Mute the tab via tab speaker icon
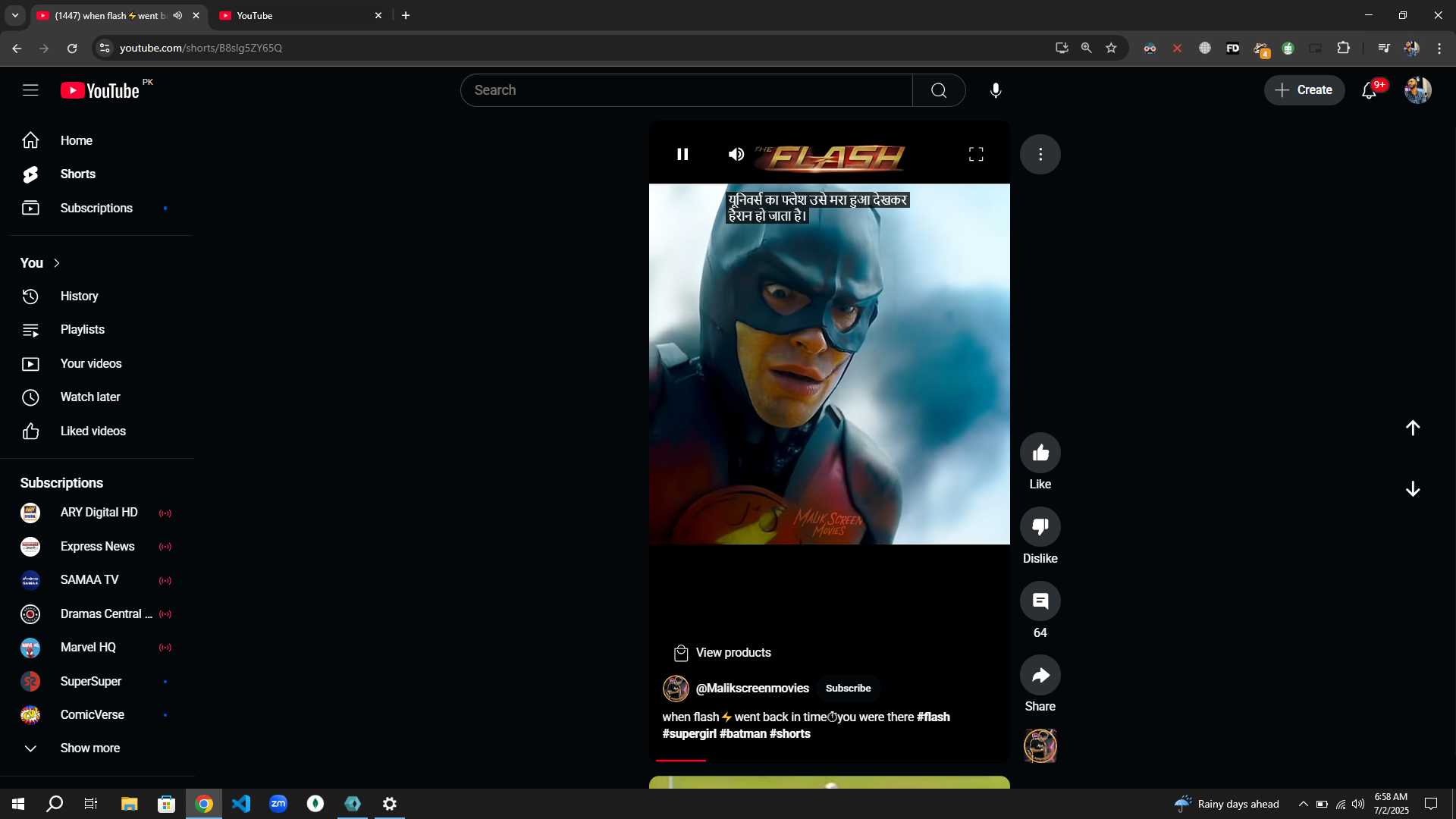 (x=177, y=15)
